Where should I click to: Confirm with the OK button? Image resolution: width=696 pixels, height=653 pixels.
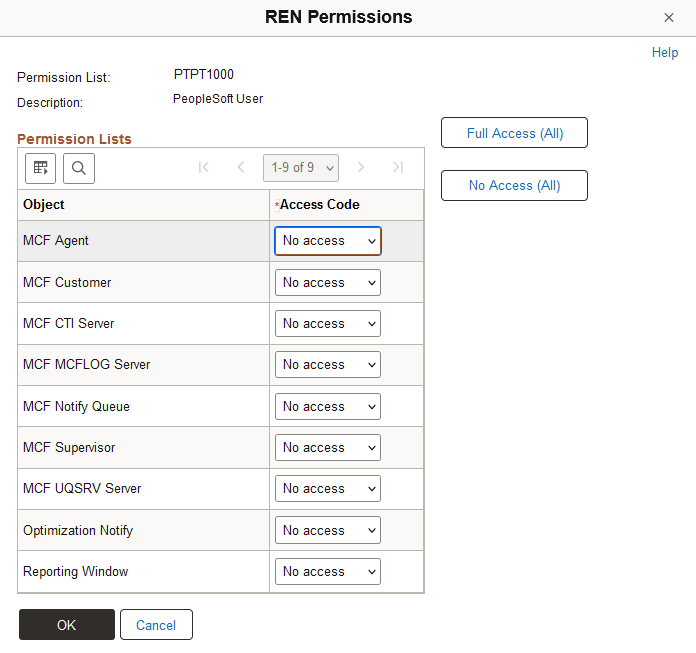tap(67, 625)
